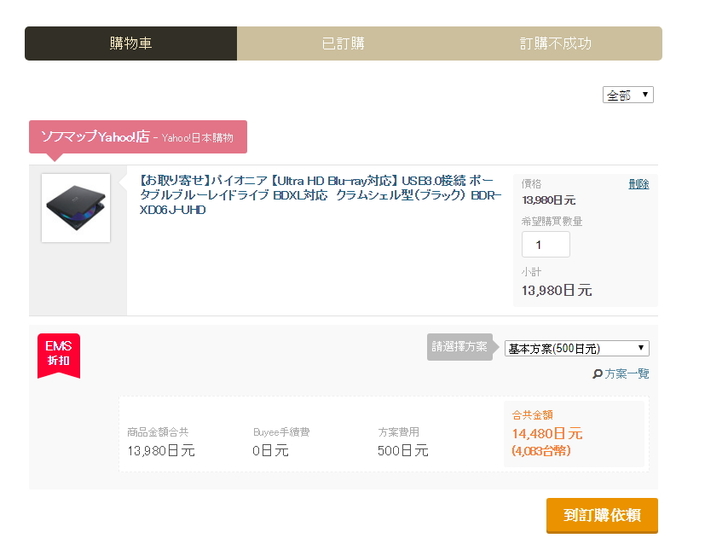Image resolution: width=728 pixels, height=544 pixels.
Task: Switch to the 購物車 tab
Action: click(131, 44)
